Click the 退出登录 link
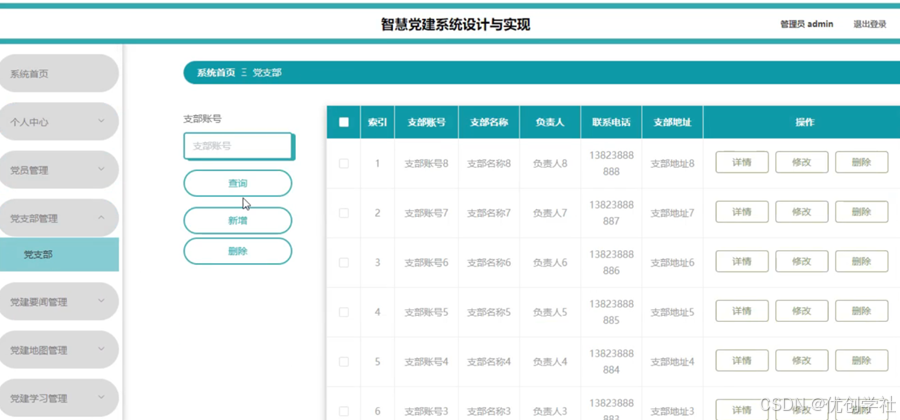The image size is (900, 420). click(x=870, y=25)
